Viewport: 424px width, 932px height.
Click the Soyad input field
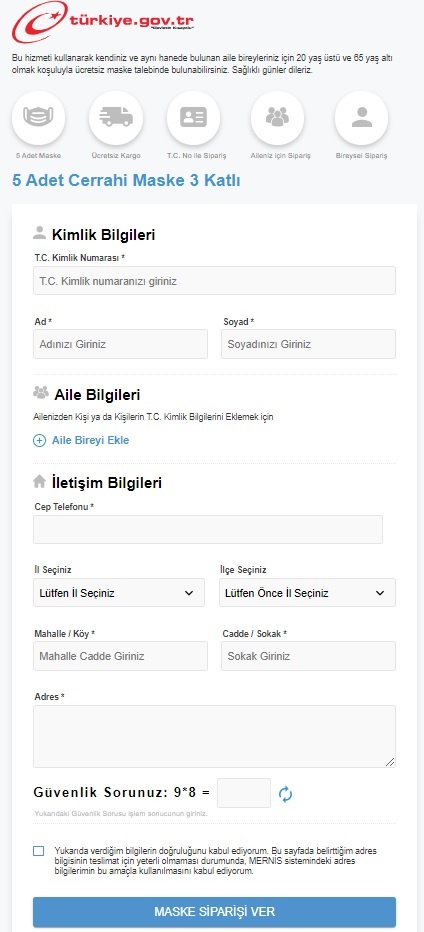(308, 344)
